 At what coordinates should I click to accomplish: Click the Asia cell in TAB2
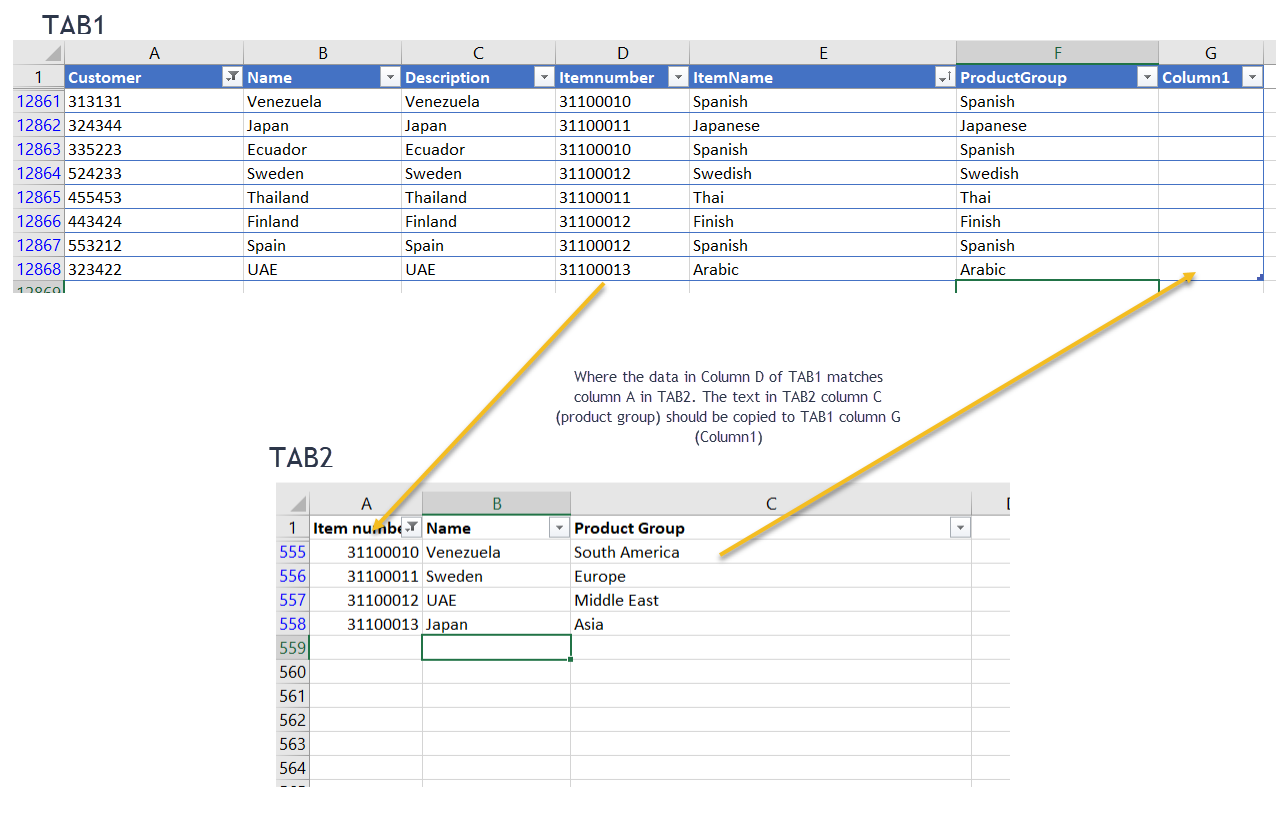(x=771, y=624)
